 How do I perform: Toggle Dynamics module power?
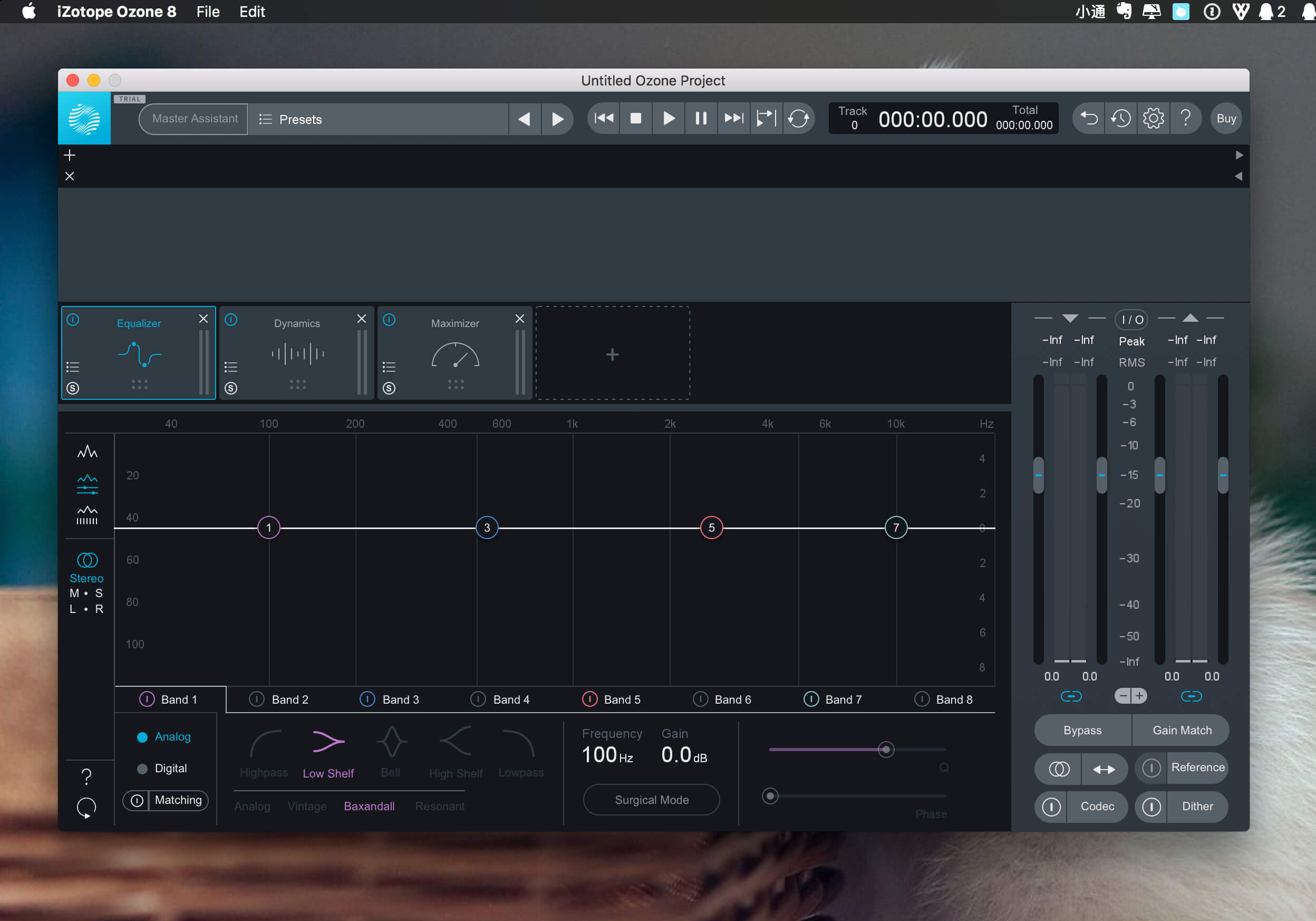pyautogui.click(x=231, y=320)
